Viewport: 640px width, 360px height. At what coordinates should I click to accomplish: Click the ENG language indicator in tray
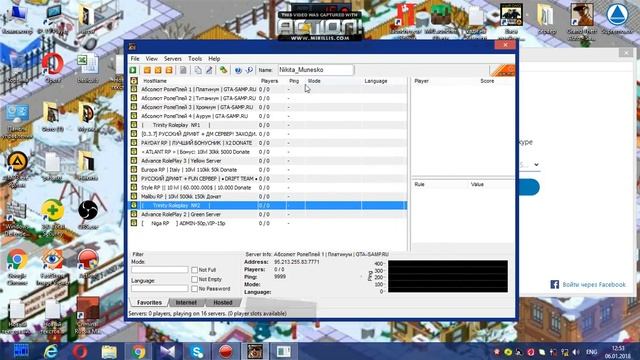click(591, 351)
